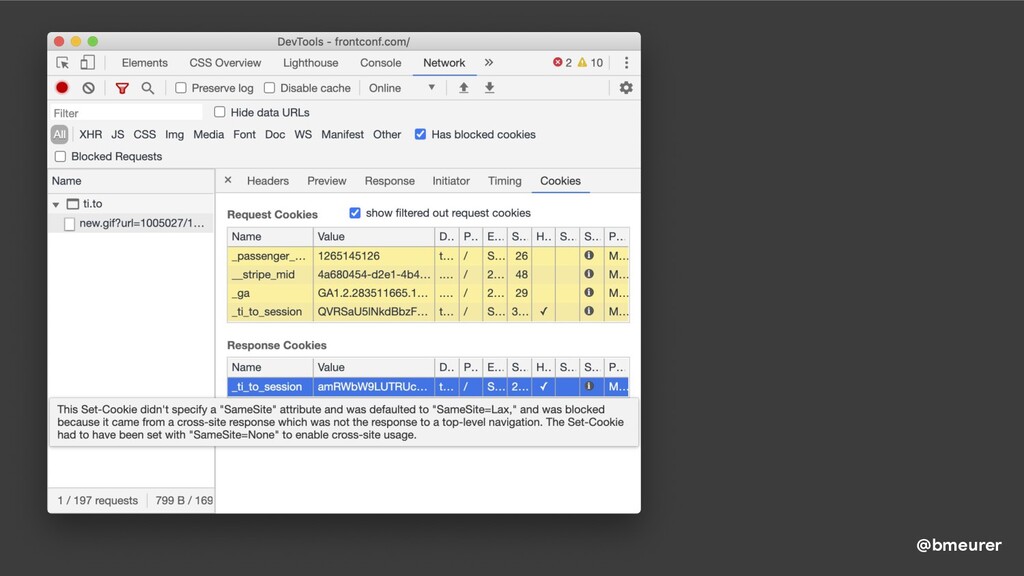Open network search magnifier icon

click(148, 88)
